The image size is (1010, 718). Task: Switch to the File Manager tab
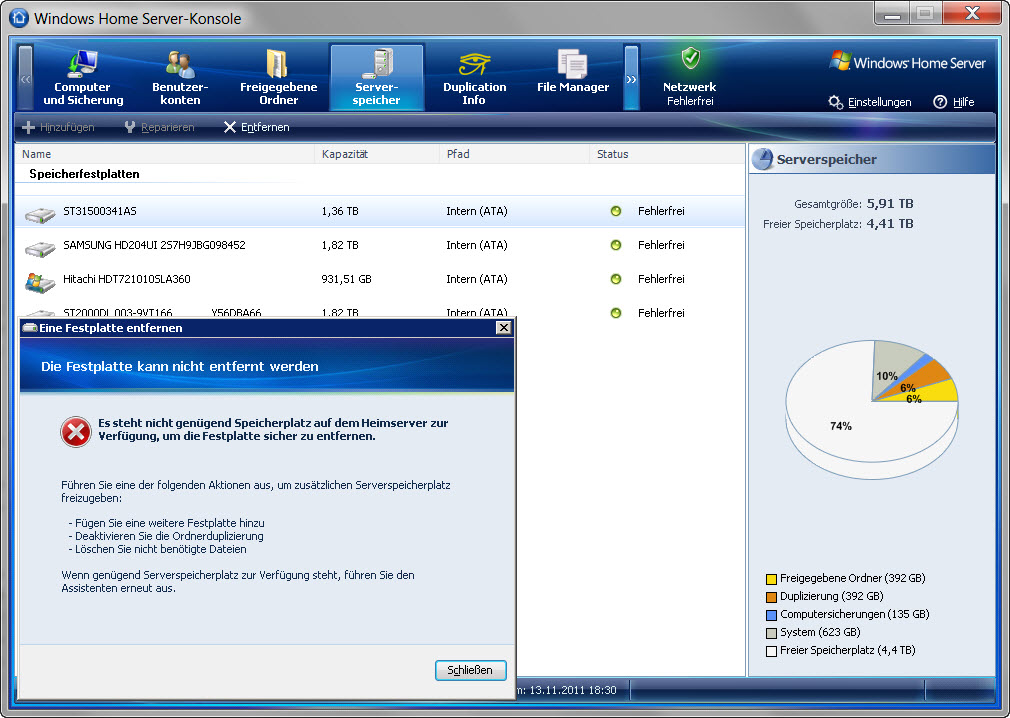573,72
